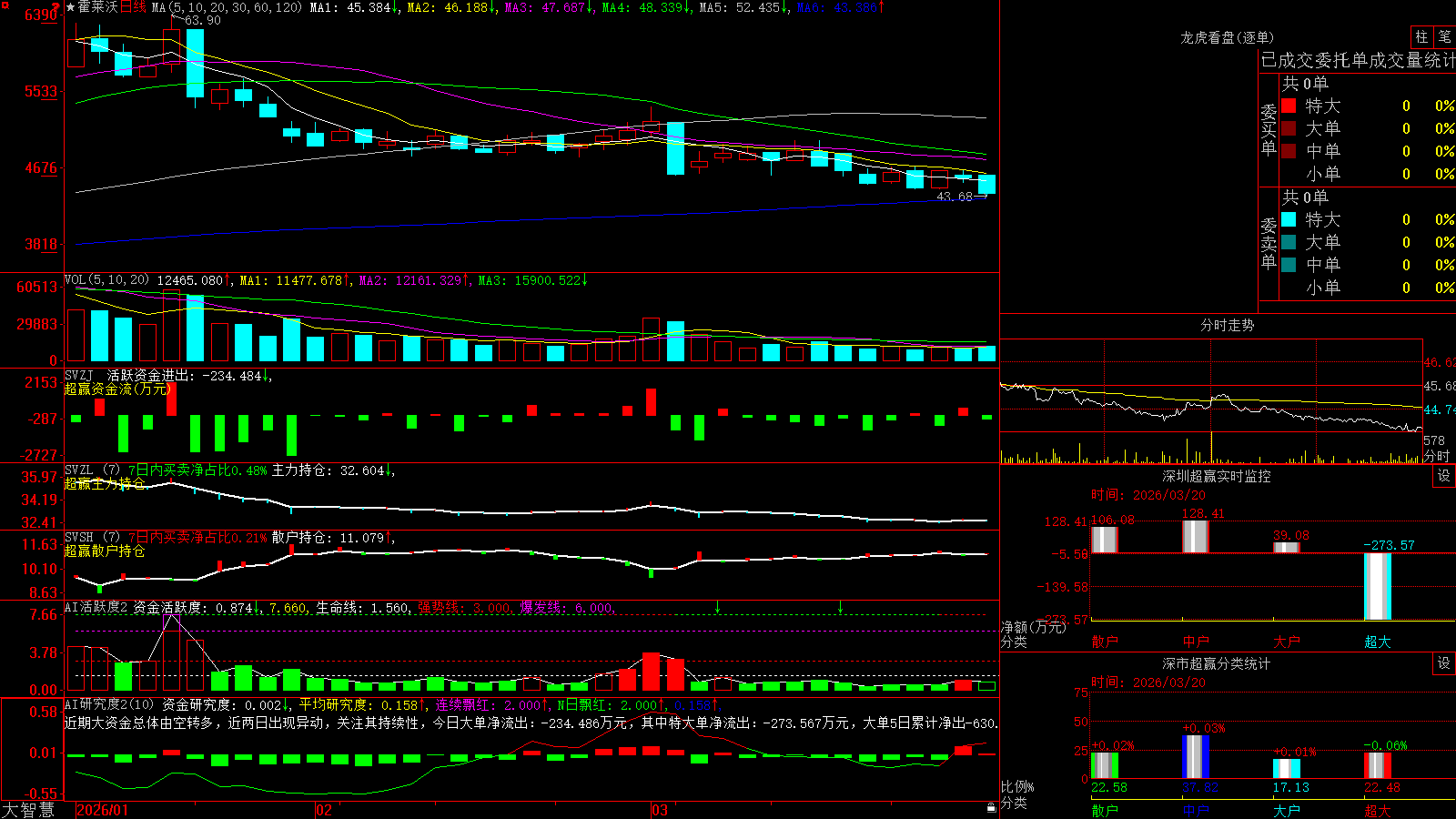Open 设 settings for 深圳超赢实时监控
1456x819 pixels.
pos(1444,476)
